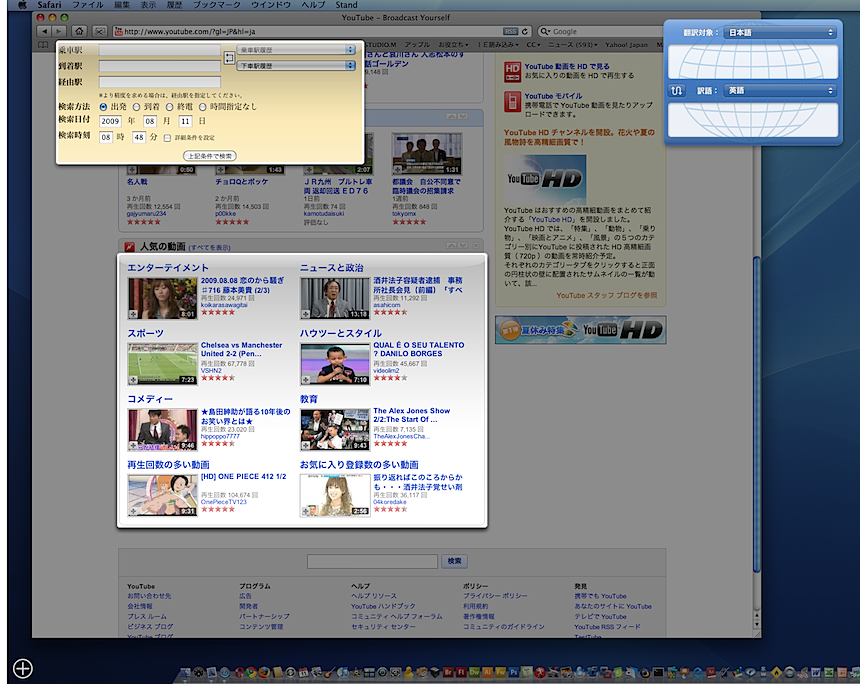
Task: Open the ウインドウ menu
Action: pyautogui.click(x=271, y=5)
